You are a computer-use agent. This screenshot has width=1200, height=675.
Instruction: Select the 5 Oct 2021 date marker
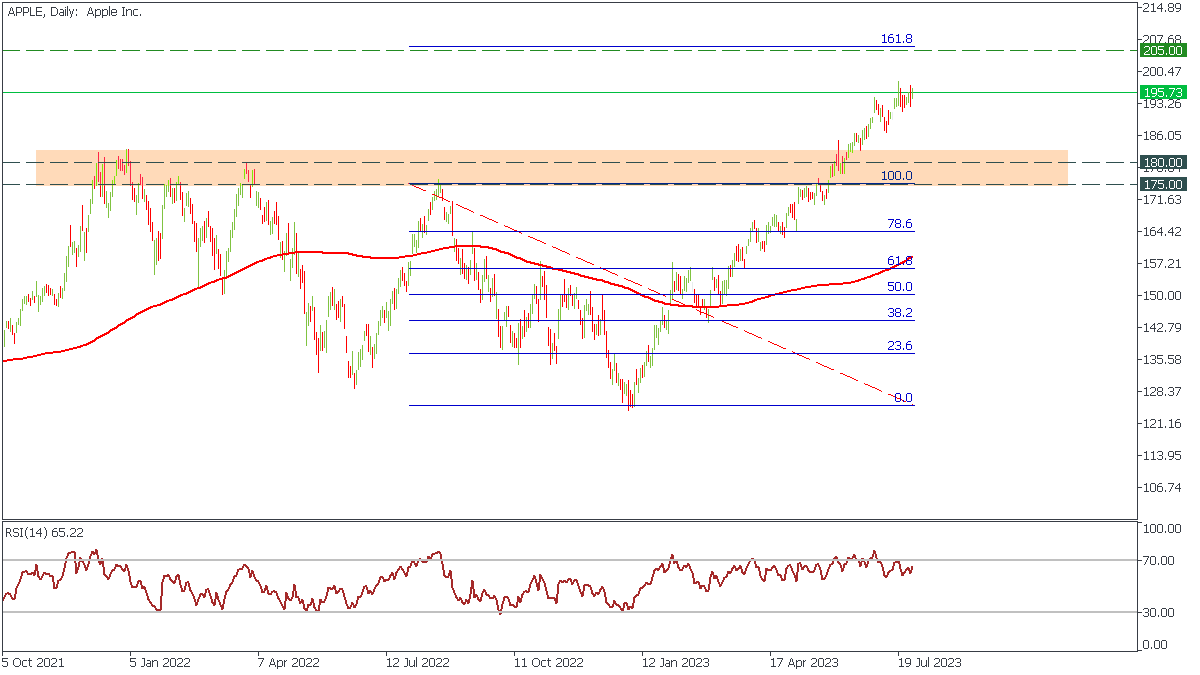pyautogui.click(x=31, y=662)
